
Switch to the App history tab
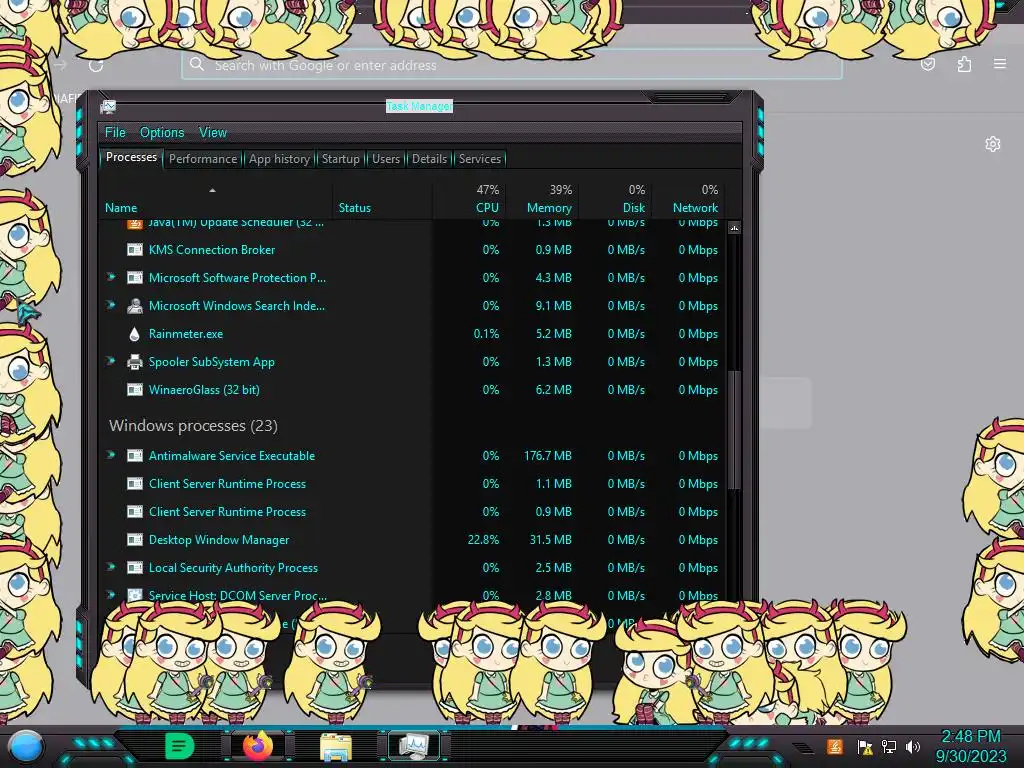(280, 159)
